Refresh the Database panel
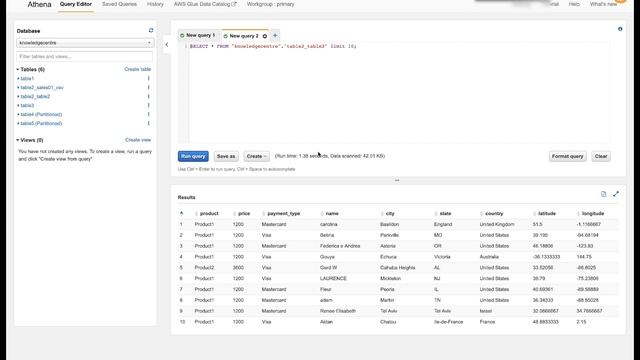Viewport: 640px width, 360px height. 151,31
